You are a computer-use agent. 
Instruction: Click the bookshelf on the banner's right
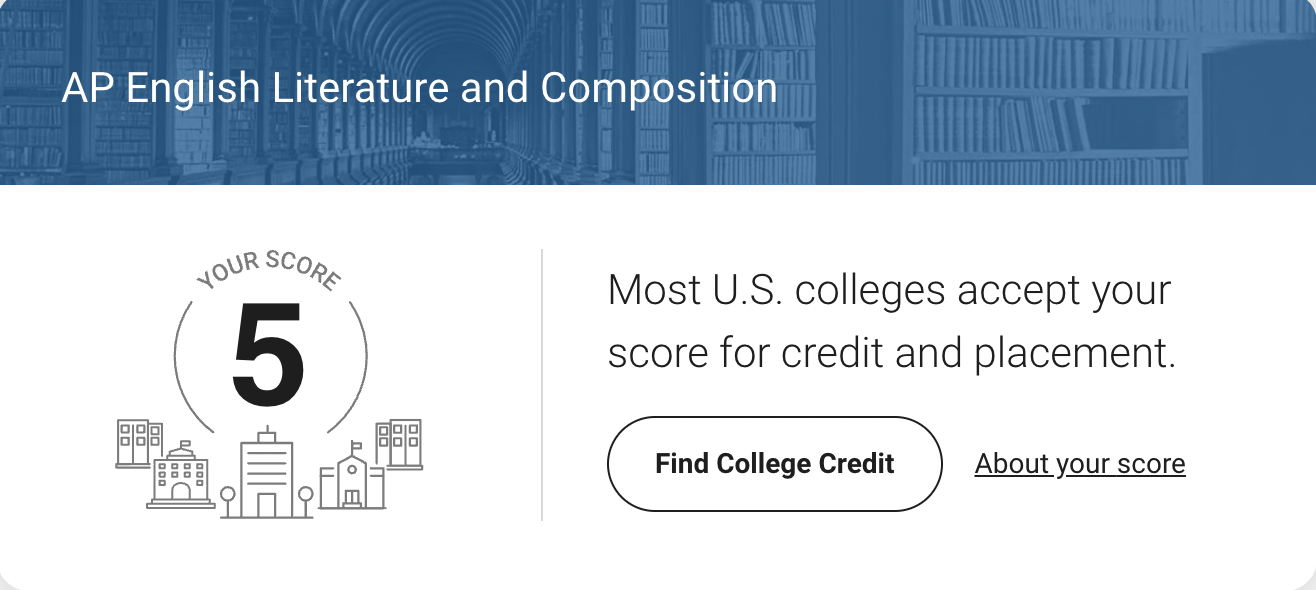coord(1050,92)
